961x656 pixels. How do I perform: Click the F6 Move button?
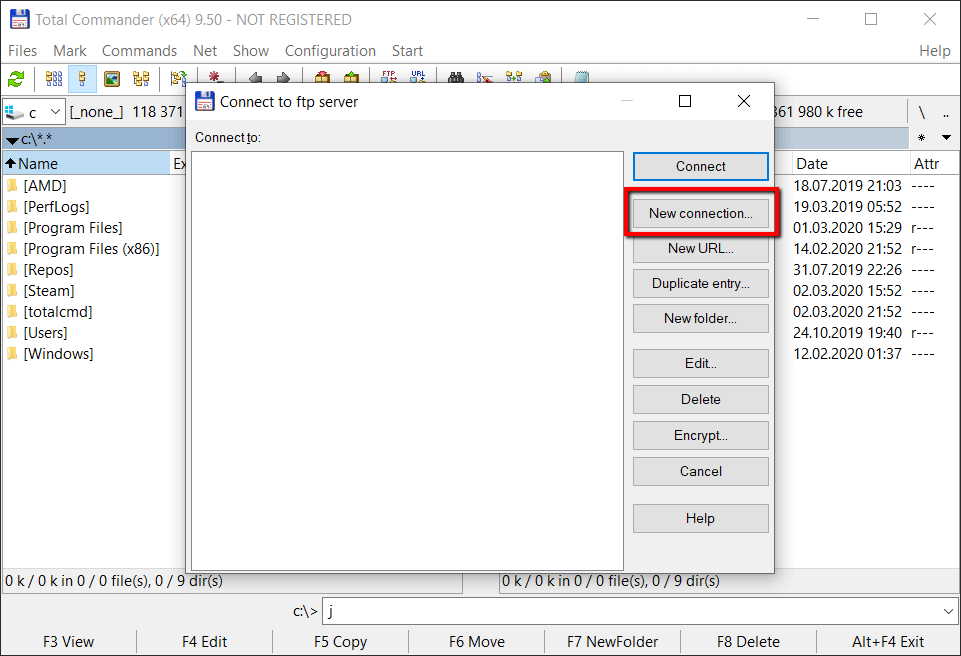(x=477, y=642)
